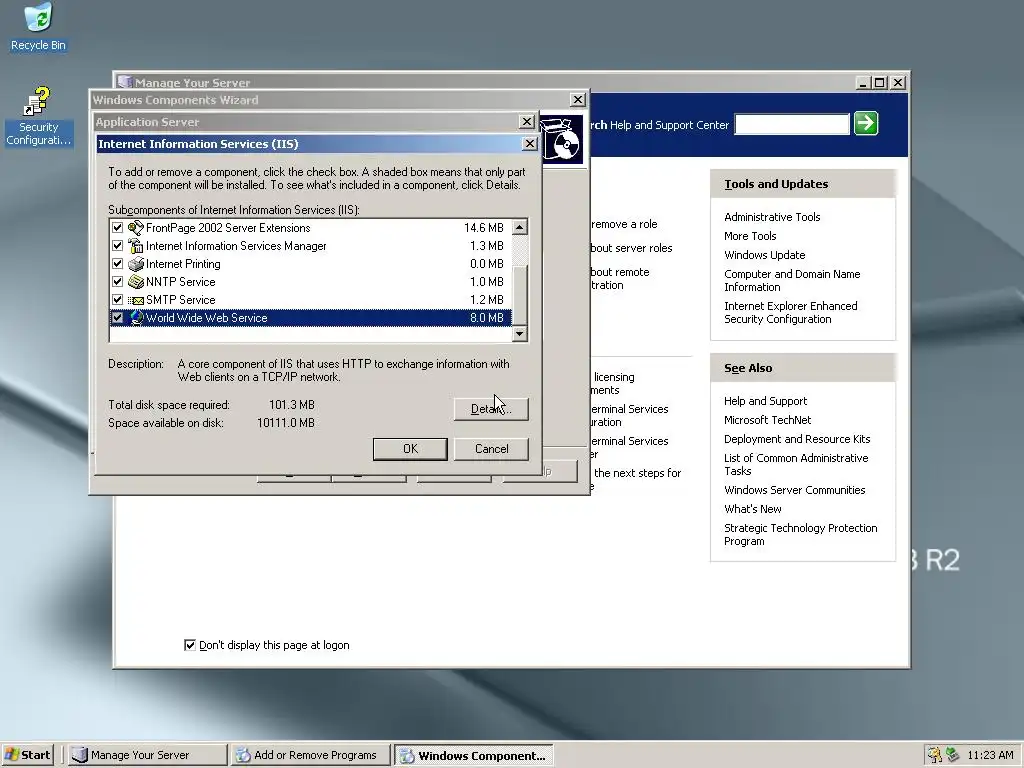Open Deployment and Resource Kits link

coord(797,439)
